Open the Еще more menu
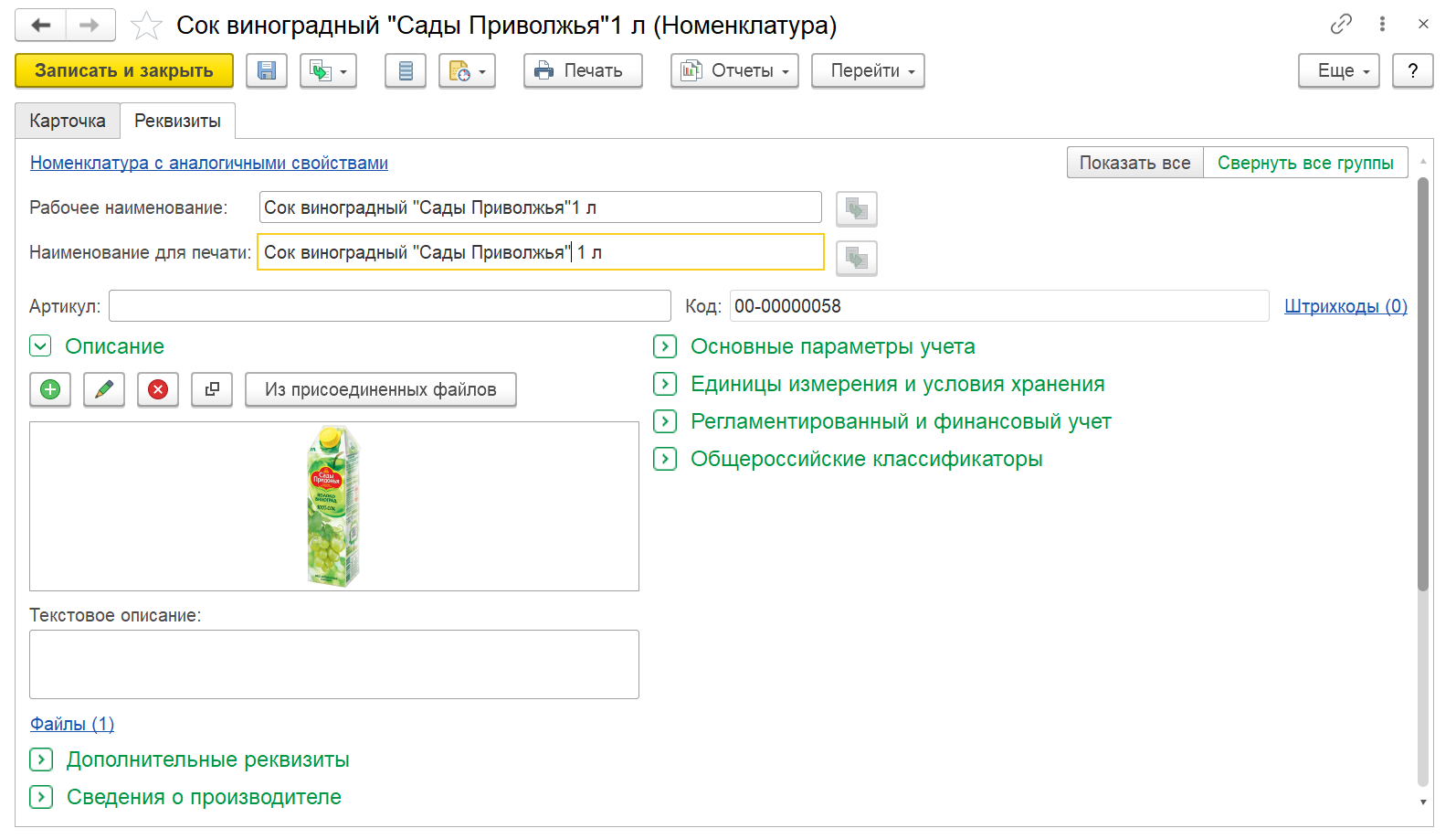 pos(1338,70)
